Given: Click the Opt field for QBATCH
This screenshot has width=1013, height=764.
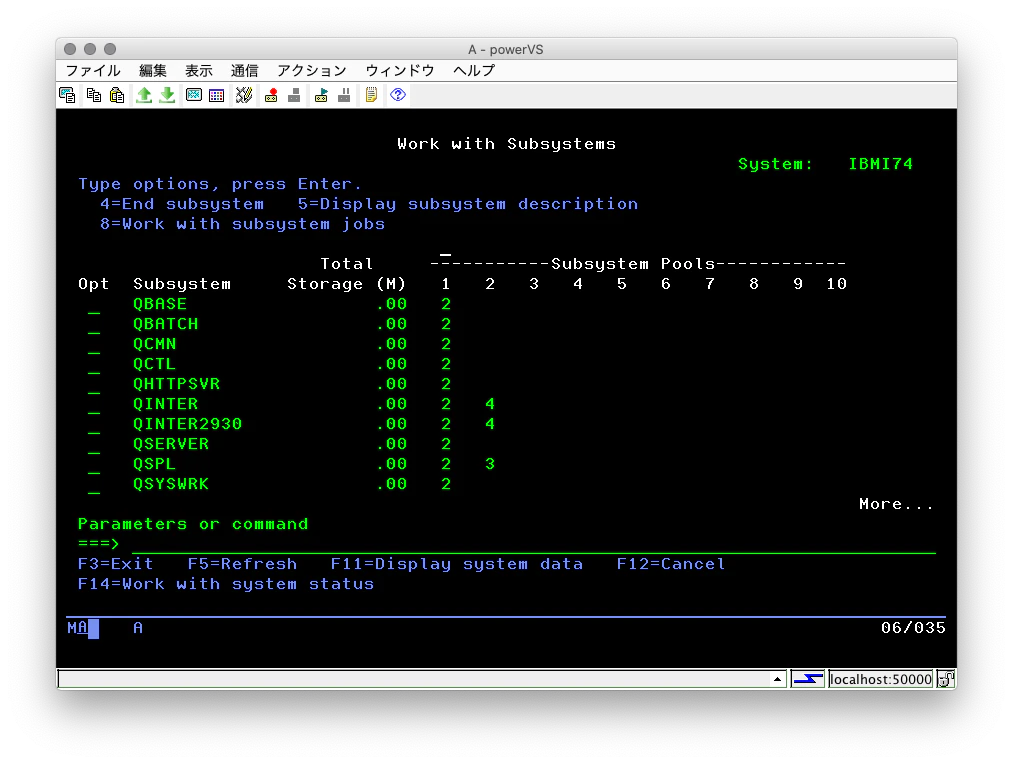Looking at the screenshot, I should pyautogui.click(x=94, y=325).
